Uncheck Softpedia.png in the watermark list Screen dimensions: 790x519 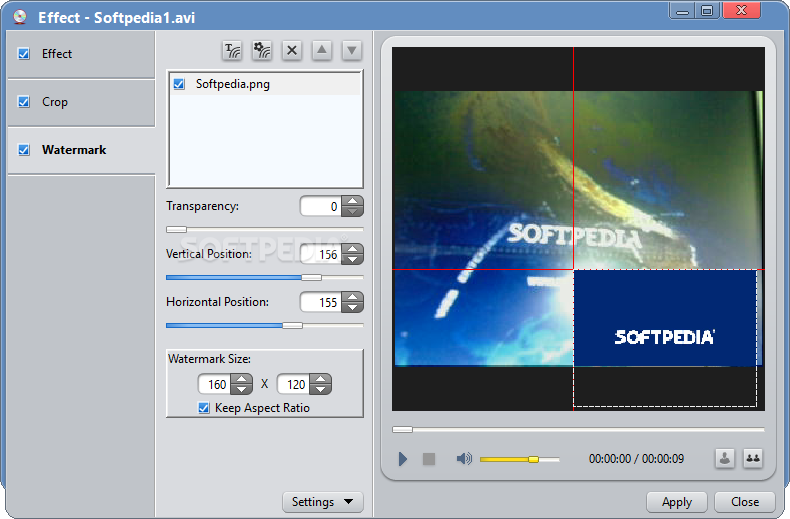pos(179,84)
